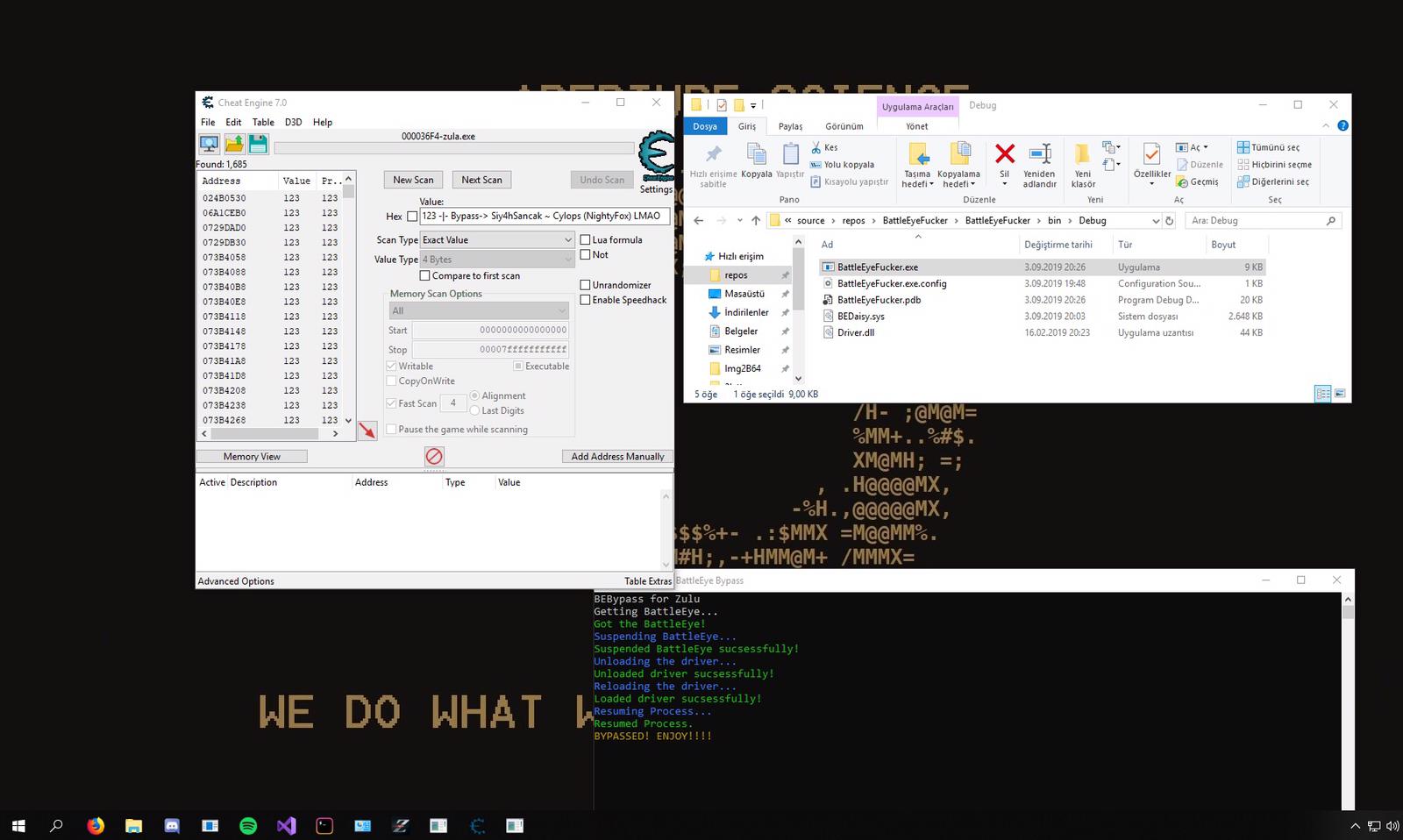This screenshot has width=1403, height=840.
Task: Click the red arrow add-to-address-list icon
Action: click(x=367, y=431)
